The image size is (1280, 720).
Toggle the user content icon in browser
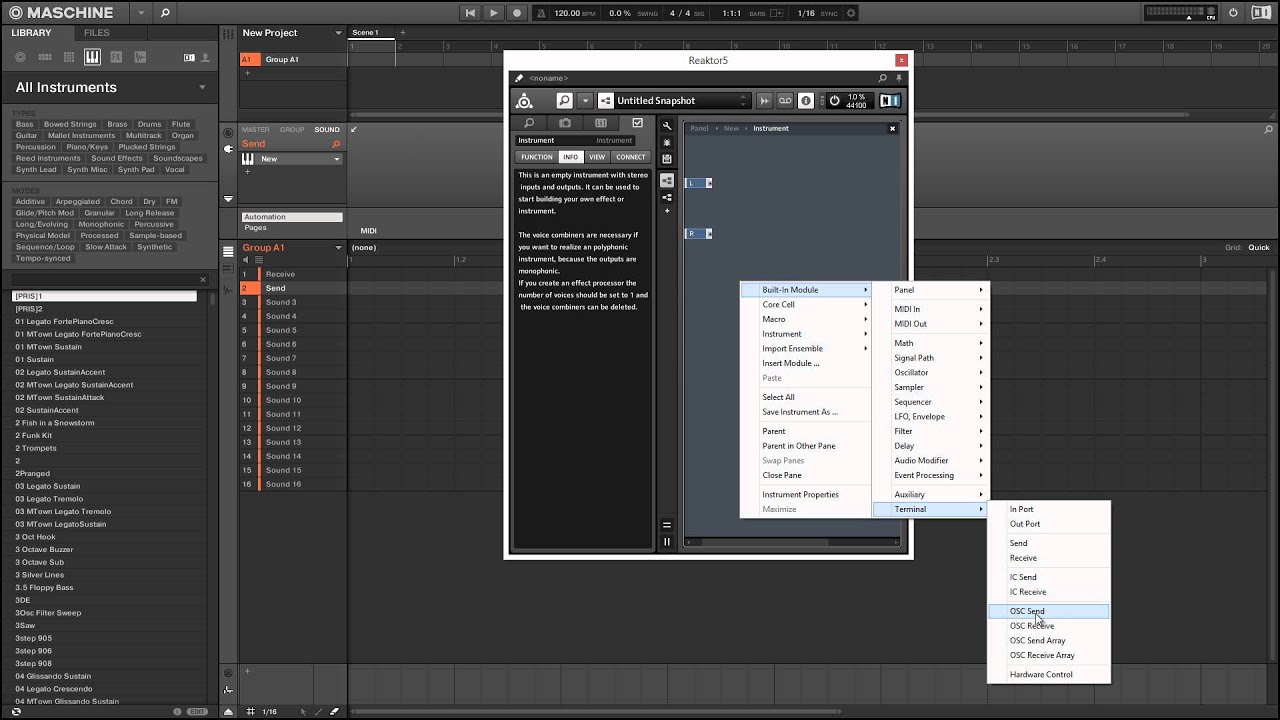[x=203, y=57]
